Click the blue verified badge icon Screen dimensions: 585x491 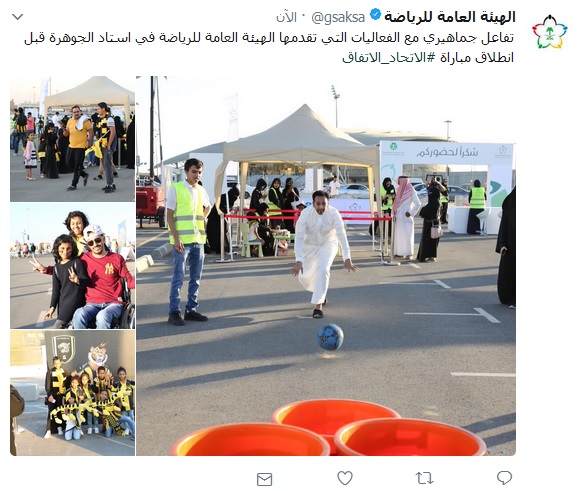pyautogui.click(x=375, y=15)
